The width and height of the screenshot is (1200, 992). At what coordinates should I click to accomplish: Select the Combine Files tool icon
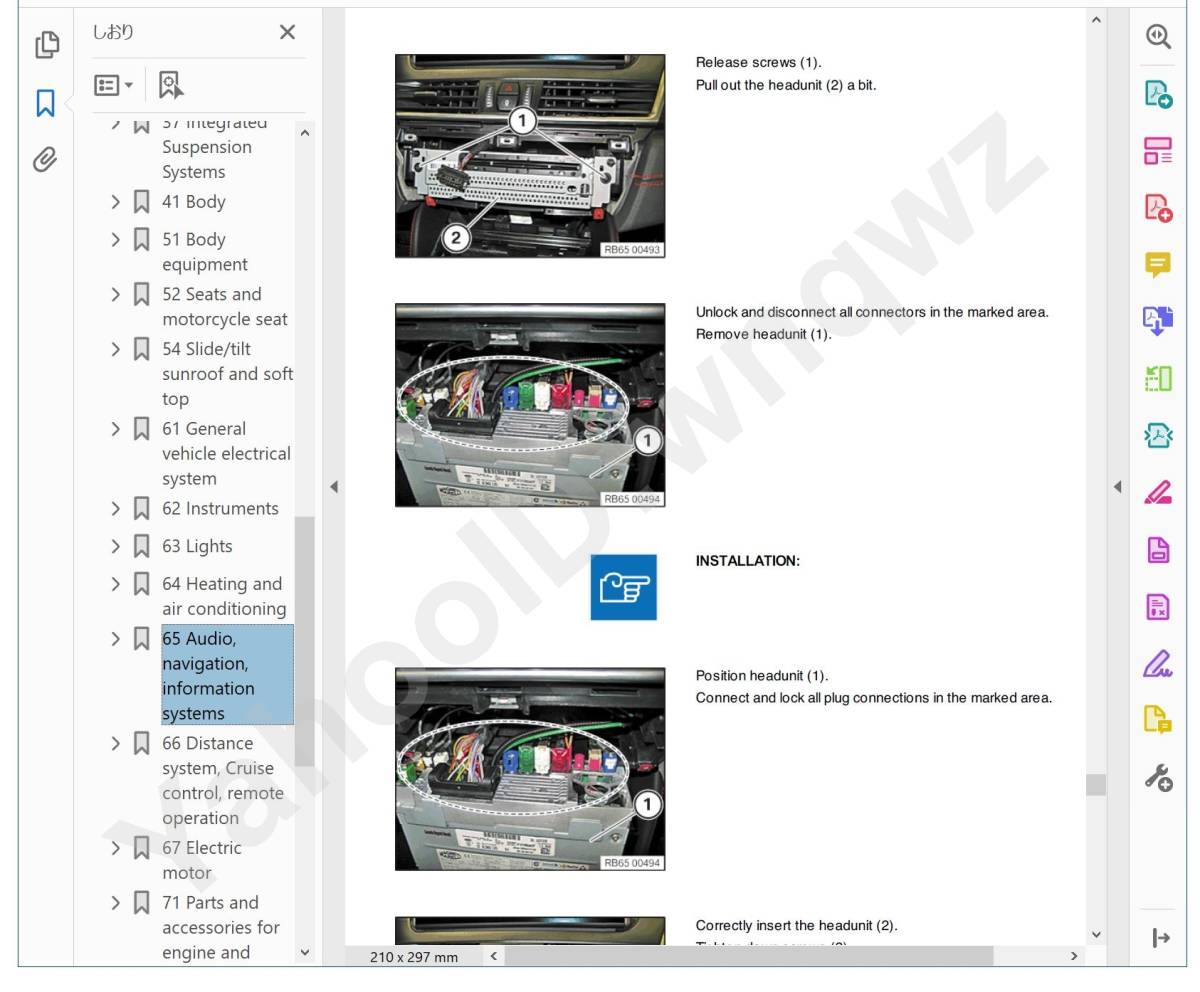(1158, 321)
